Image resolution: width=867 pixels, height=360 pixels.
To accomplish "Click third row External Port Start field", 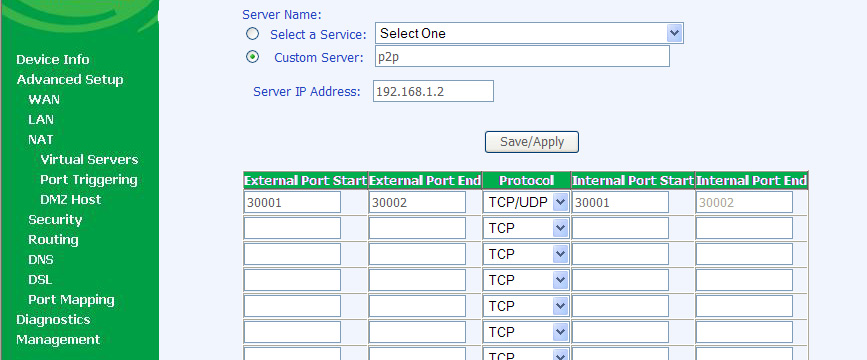I will tap(292, 254).
